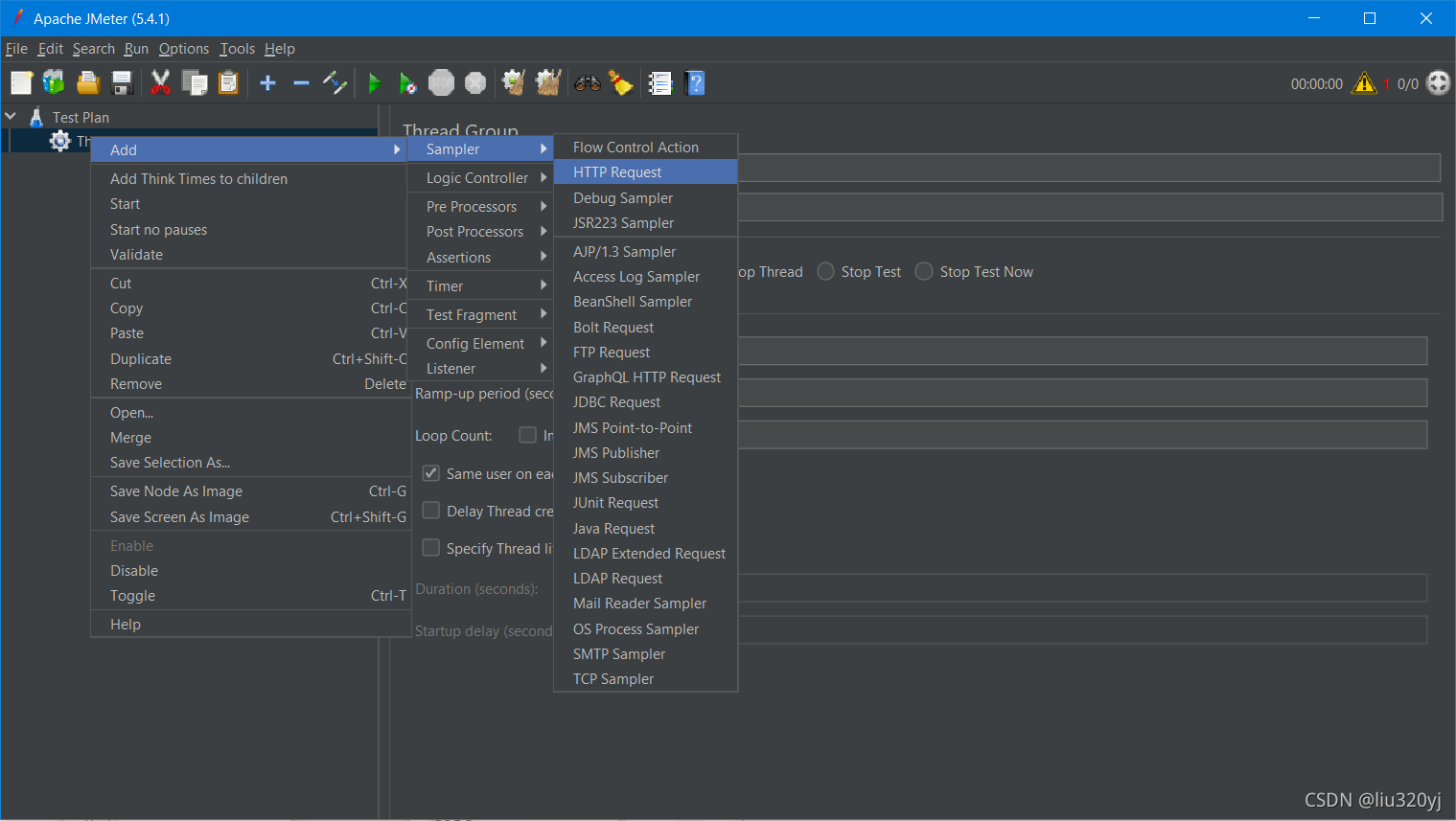The image size is (1456, 821).
Task: Click the Copy toolbar icon
Action: 195,83
